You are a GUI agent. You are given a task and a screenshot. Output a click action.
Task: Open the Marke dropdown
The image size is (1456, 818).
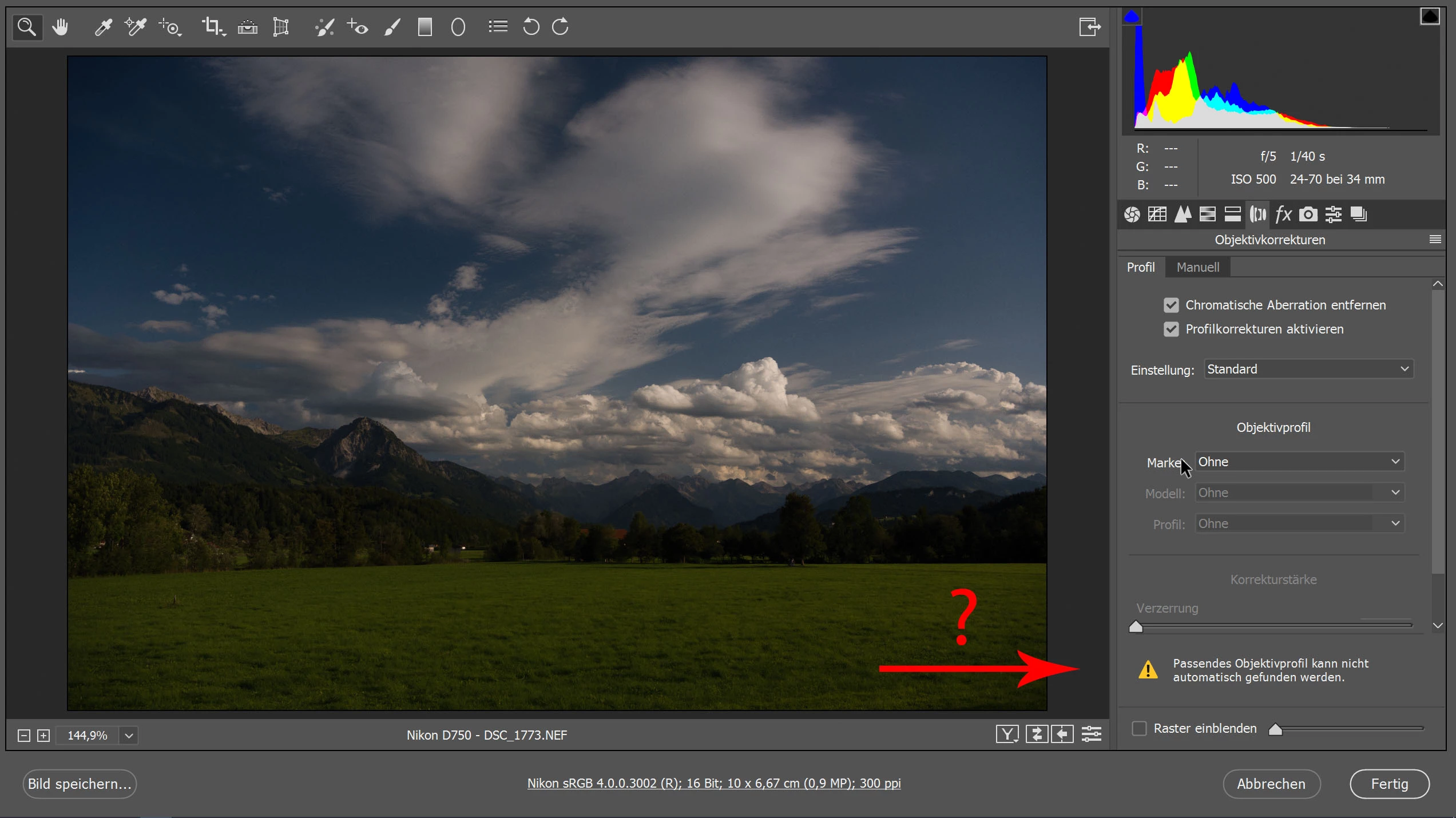(1299, 462)
